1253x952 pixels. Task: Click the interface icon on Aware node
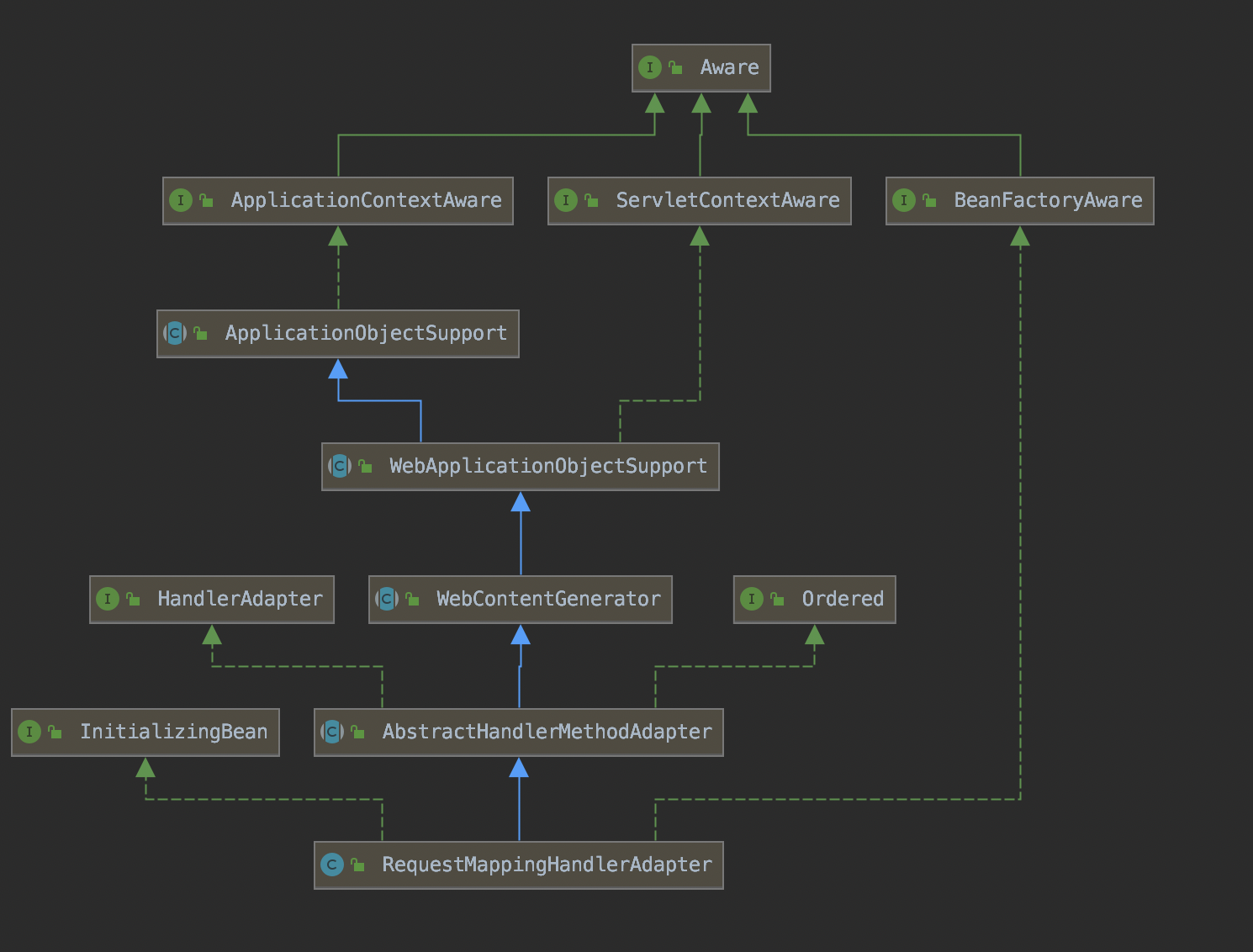(x=649, y=67)
